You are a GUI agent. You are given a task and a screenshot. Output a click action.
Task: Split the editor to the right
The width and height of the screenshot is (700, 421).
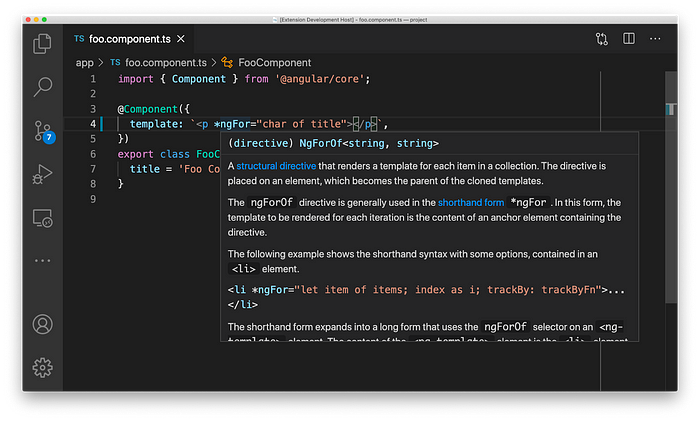(x=629, y=38)
